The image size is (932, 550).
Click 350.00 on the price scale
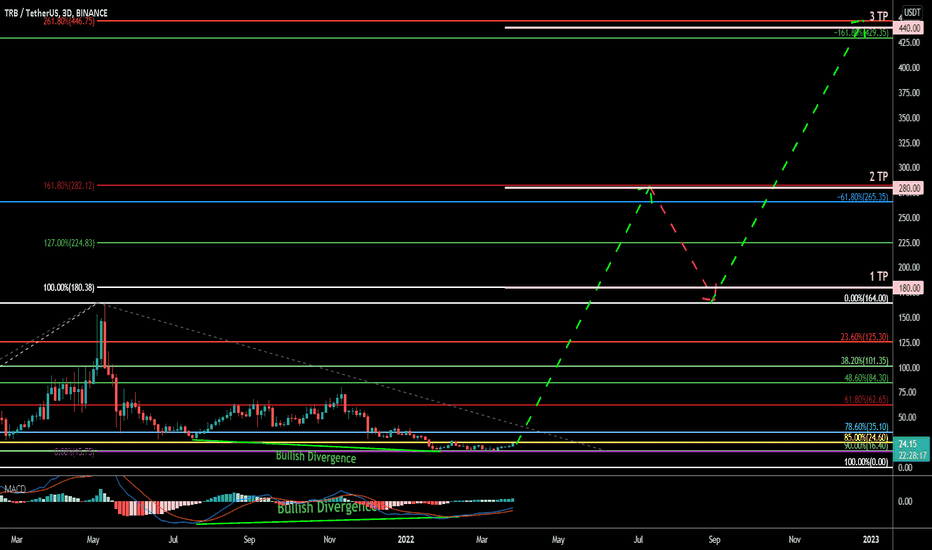(909, 118)
